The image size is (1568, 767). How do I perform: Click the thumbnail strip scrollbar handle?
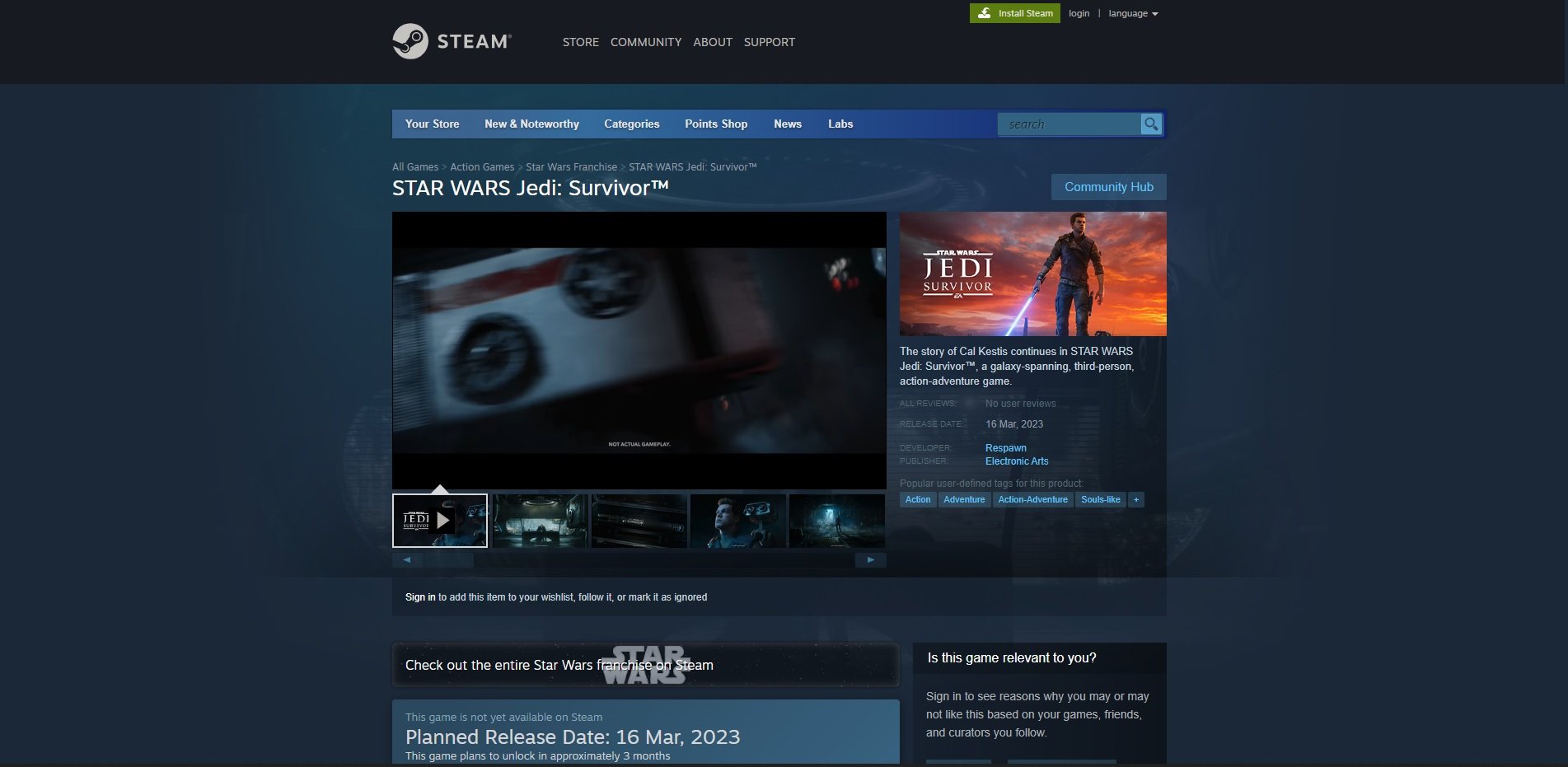pyautogui.click(x=448, y=560)
